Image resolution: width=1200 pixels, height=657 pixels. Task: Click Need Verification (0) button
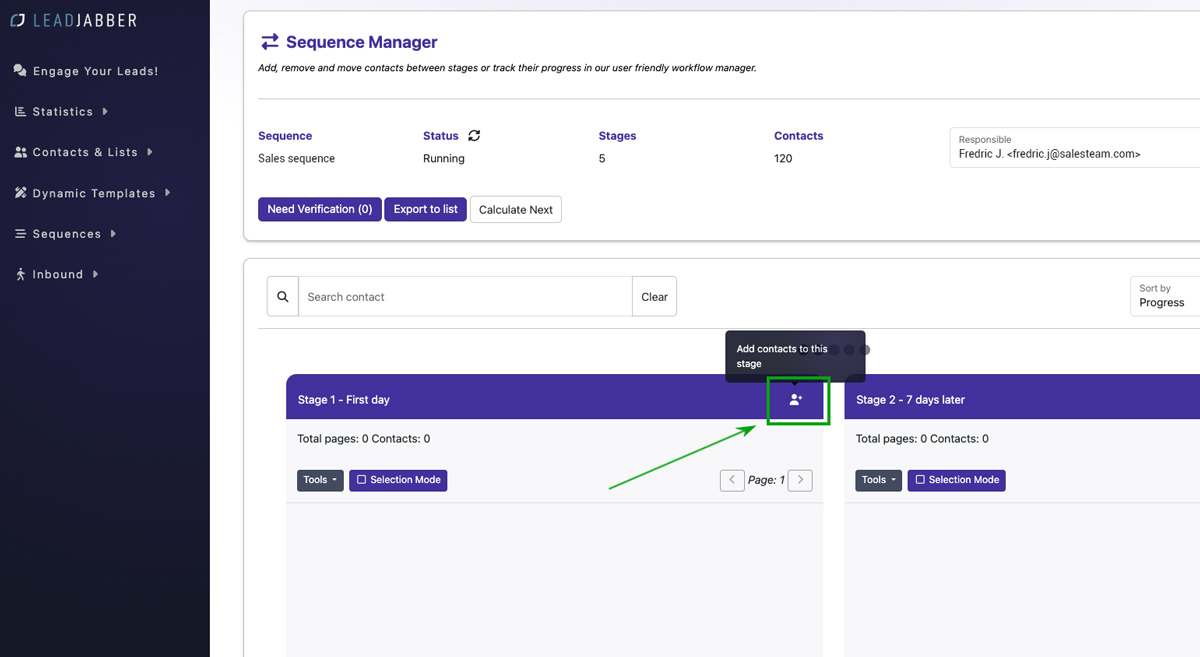coord(320,209)
